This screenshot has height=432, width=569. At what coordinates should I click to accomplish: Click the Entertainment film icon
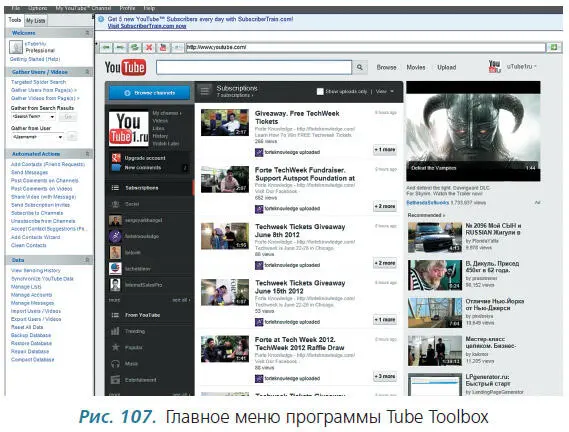tap(115, 380)
